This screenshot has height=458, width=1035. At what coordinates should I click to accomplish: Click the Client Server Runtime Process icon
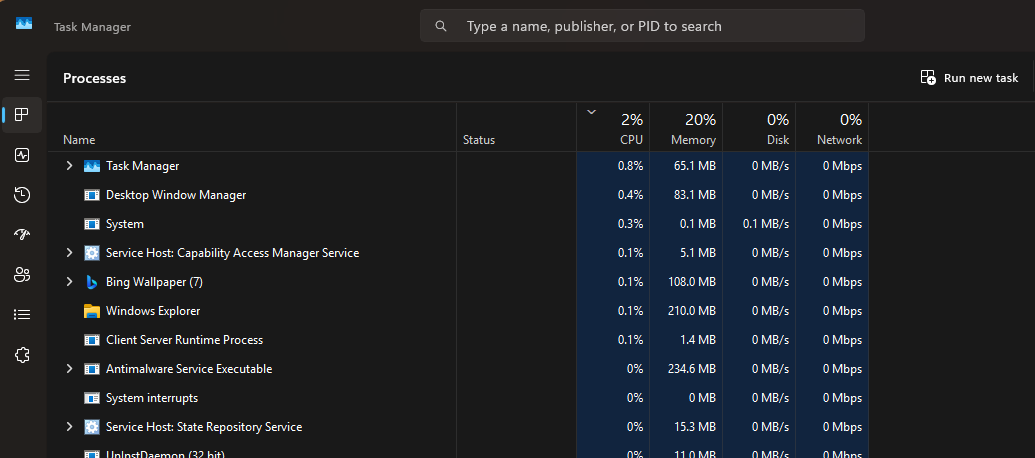[92, 340]
